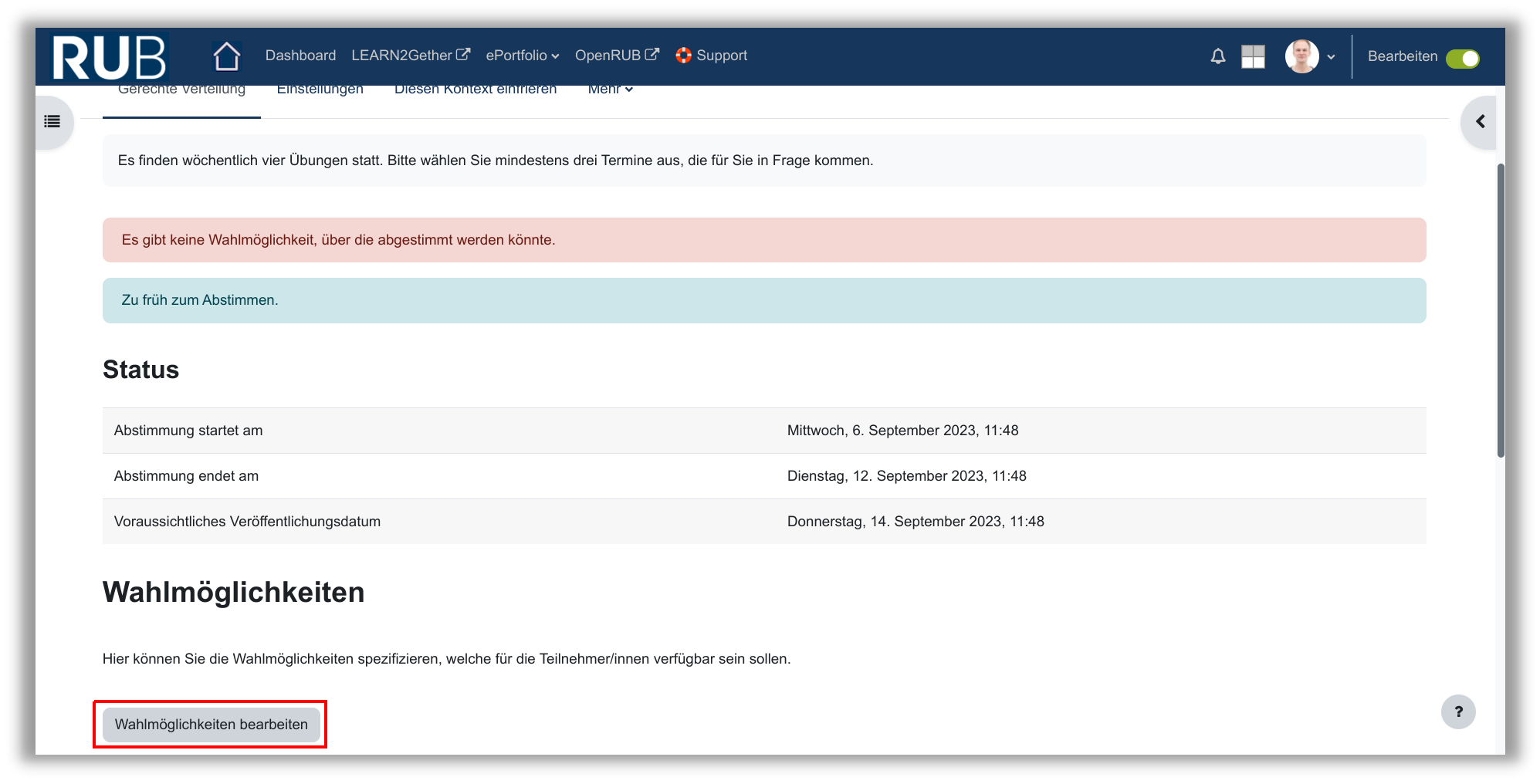
Task: Open the help question mark button
Action: tap(1457, 711)
